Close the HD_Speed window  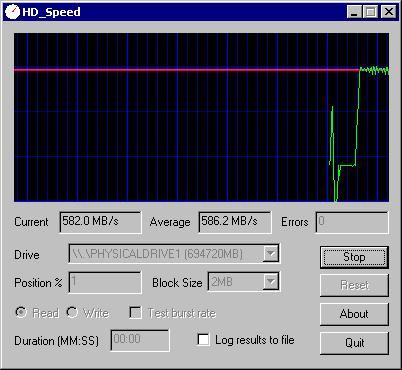pos(388,12)
